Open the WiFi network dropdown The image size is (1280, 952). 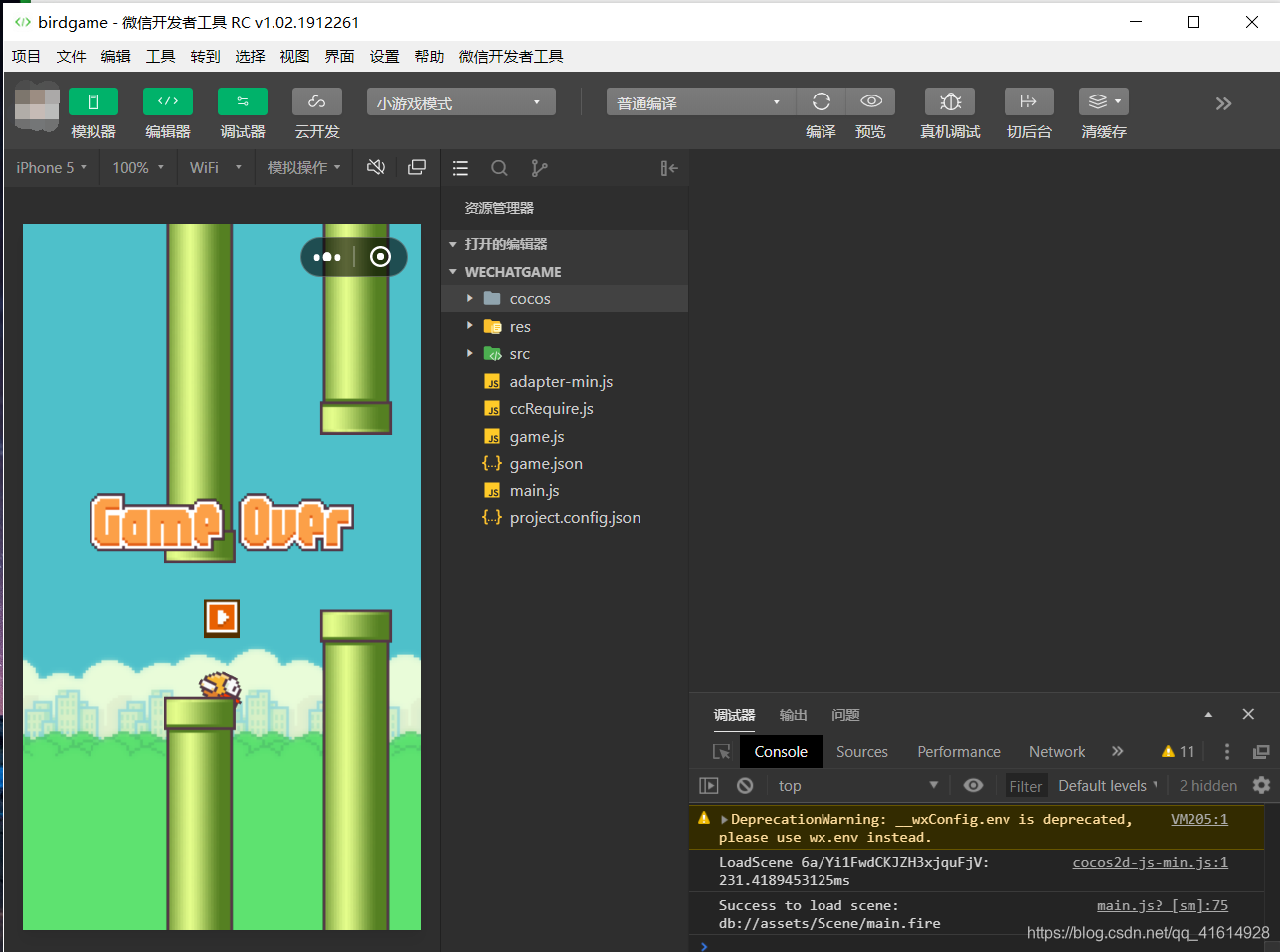(x=216, y=168)
